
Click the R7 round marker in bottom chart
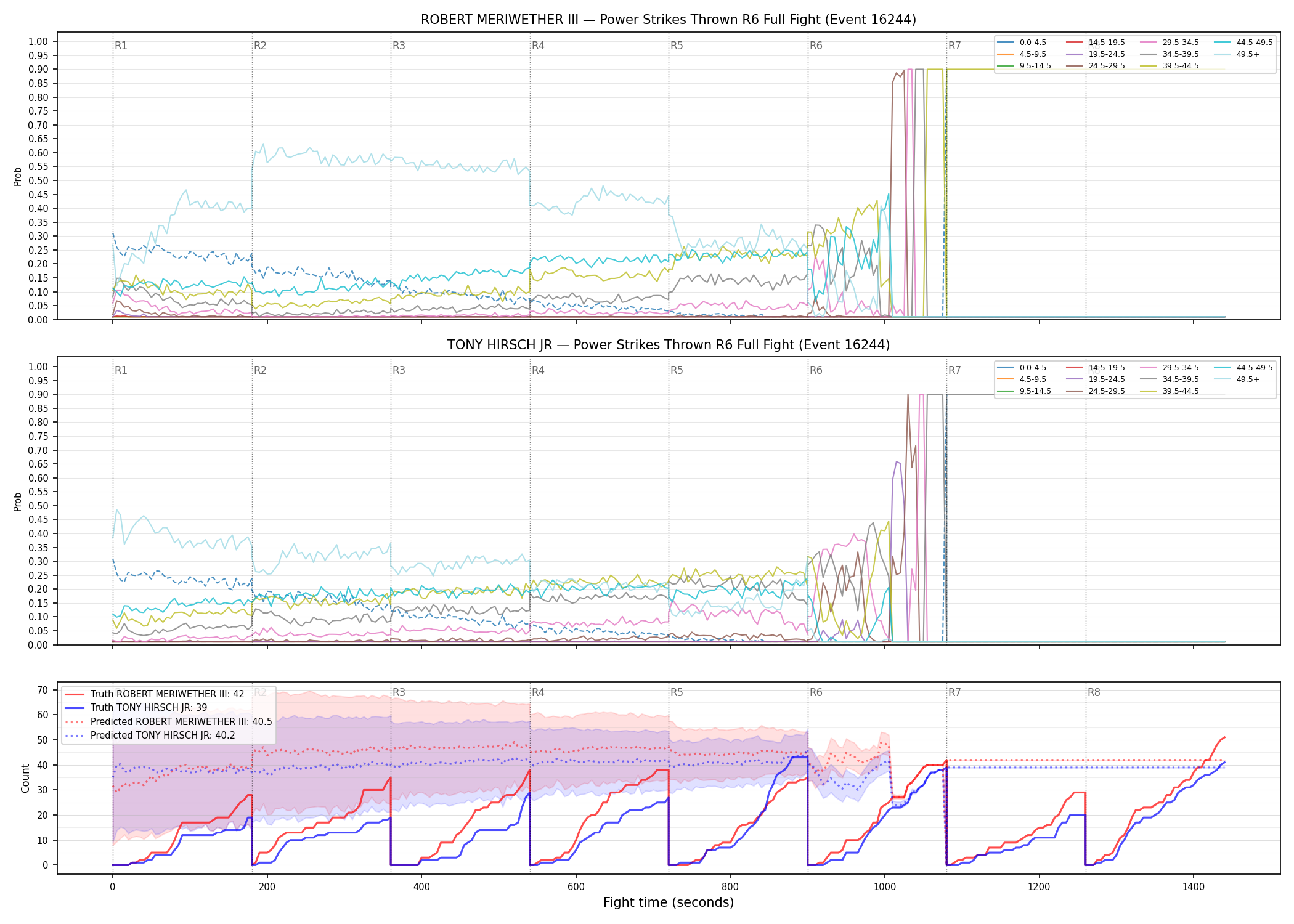[954, 692]
